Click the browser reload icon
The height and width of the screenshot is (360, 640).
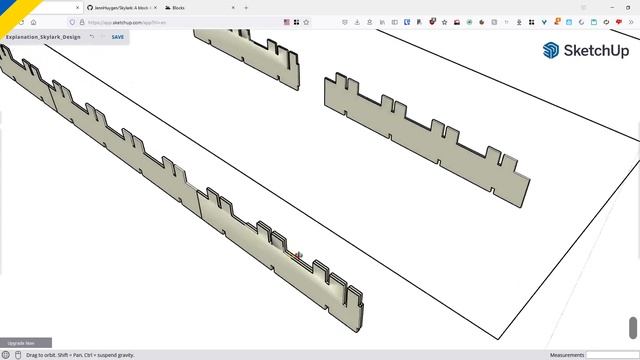coord(21,22)
